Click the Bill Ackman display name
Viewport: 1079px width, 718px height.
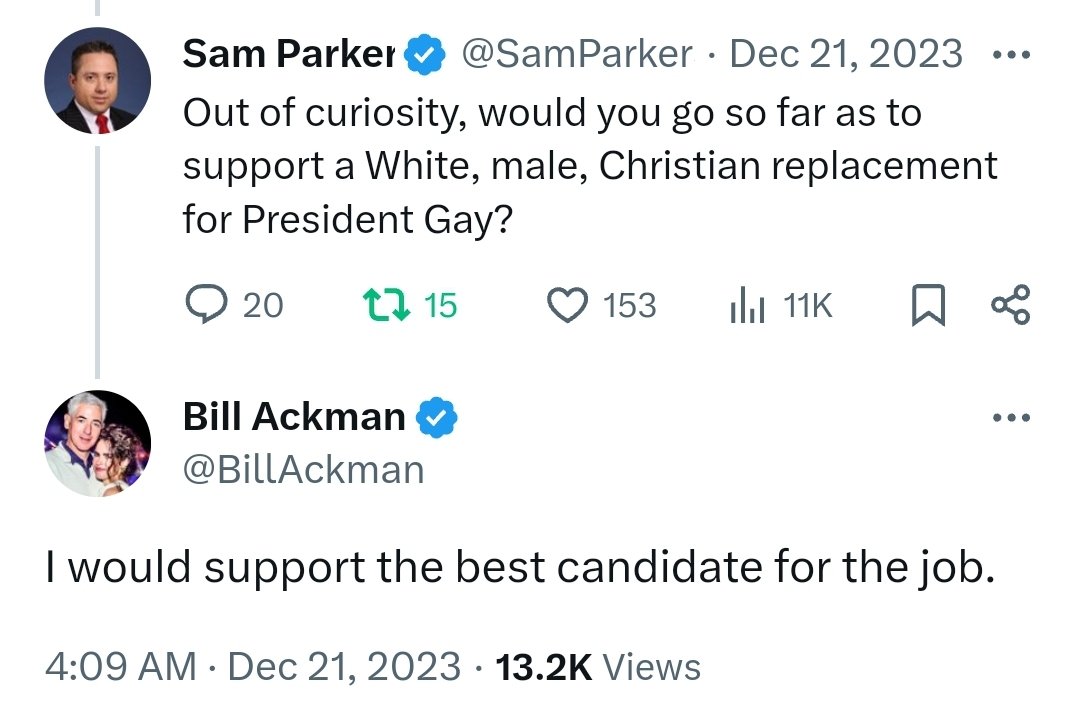coord(294,417)
